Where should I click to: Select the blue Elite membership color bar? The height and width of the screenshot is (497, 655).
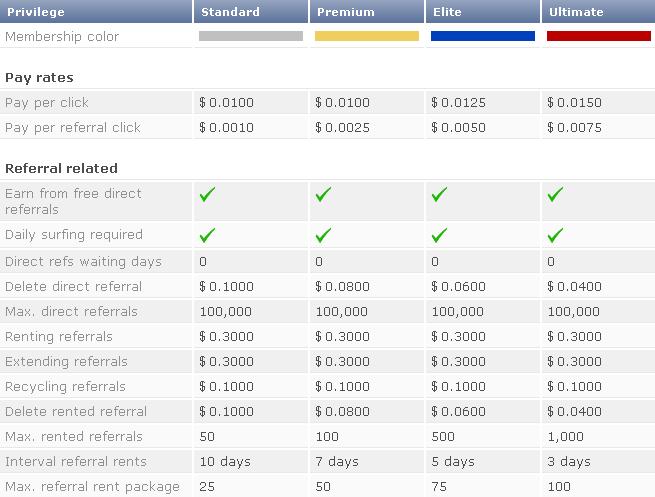coord(483,36)
